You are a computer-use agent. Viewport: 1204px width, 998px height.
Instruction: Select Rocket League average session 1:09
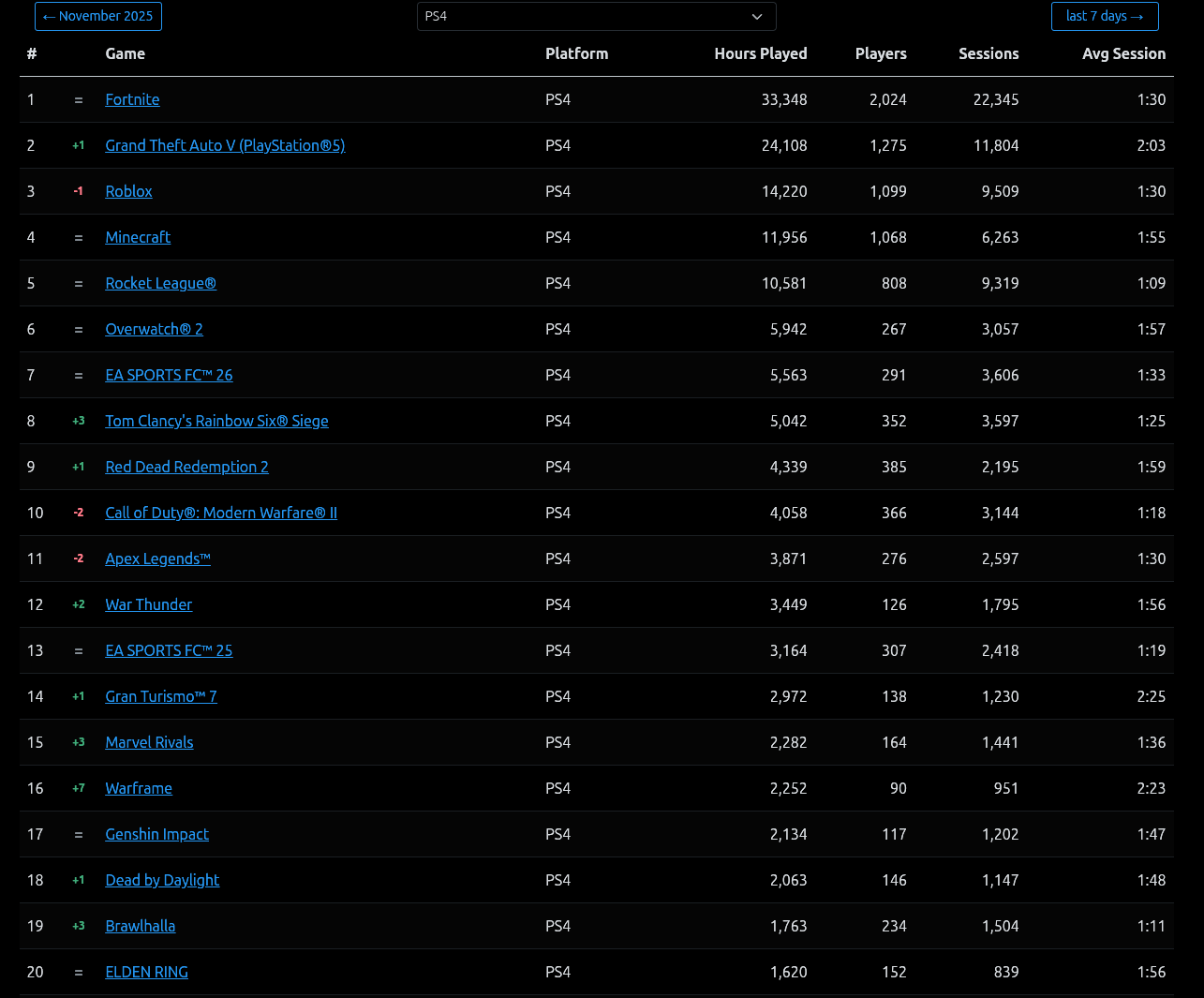coord(1152,283)
